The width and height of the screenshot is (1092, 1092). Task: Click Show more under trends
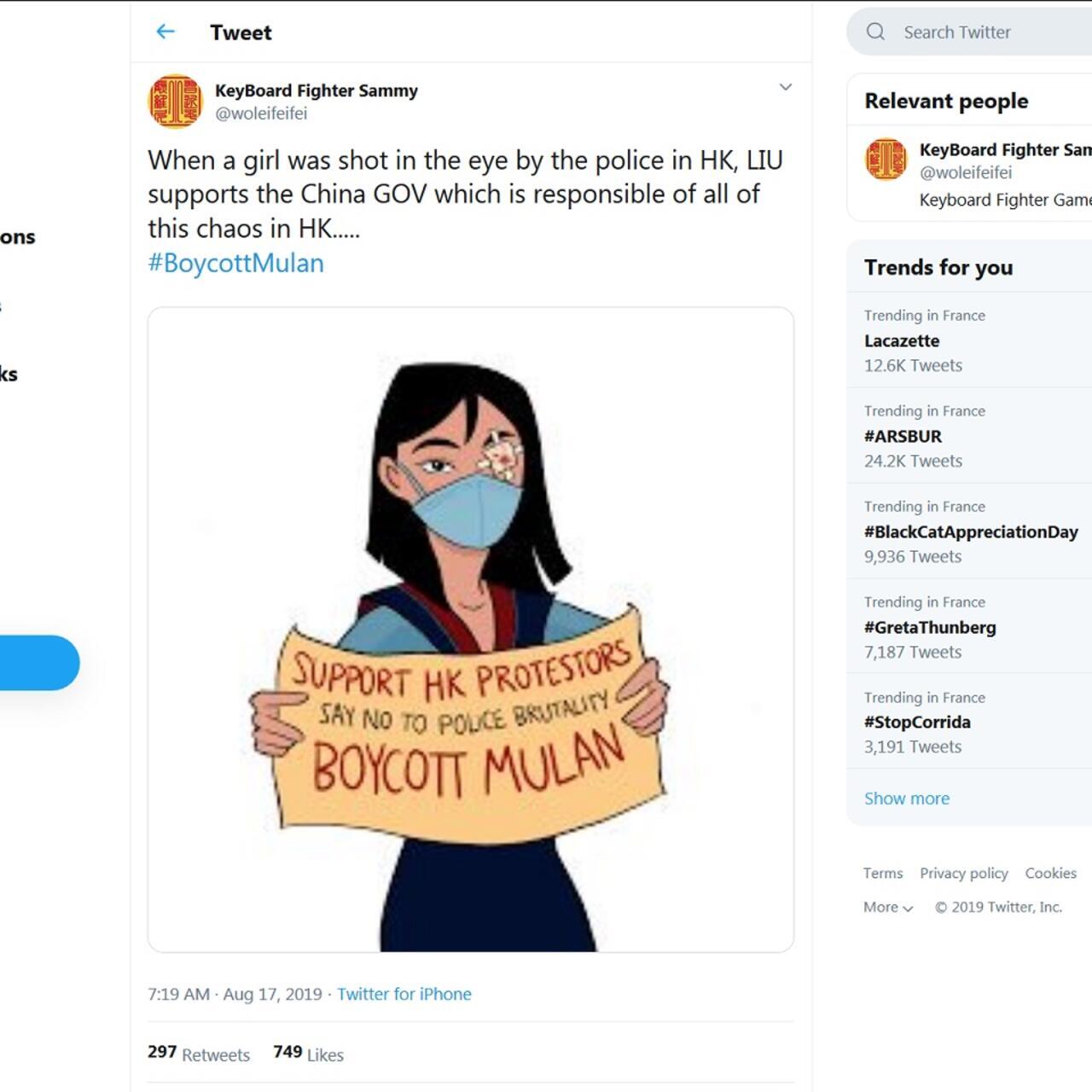click(x=906, y=799)
